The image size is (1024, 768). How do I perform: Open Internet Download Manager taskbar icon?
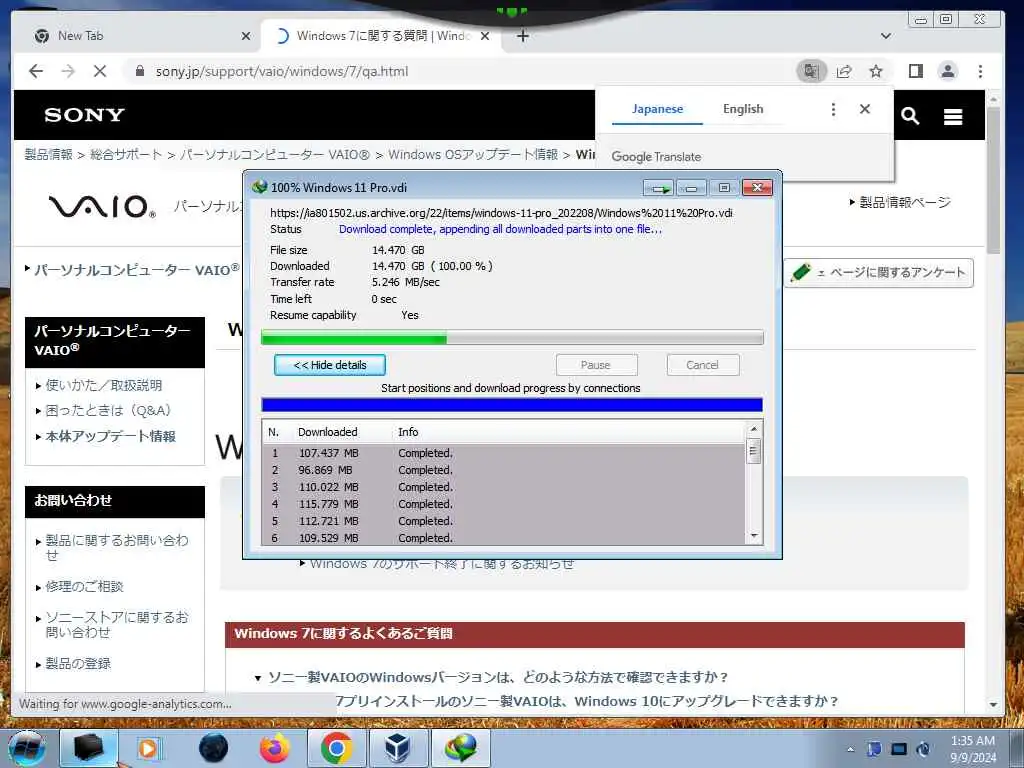[x=460, y=748]
